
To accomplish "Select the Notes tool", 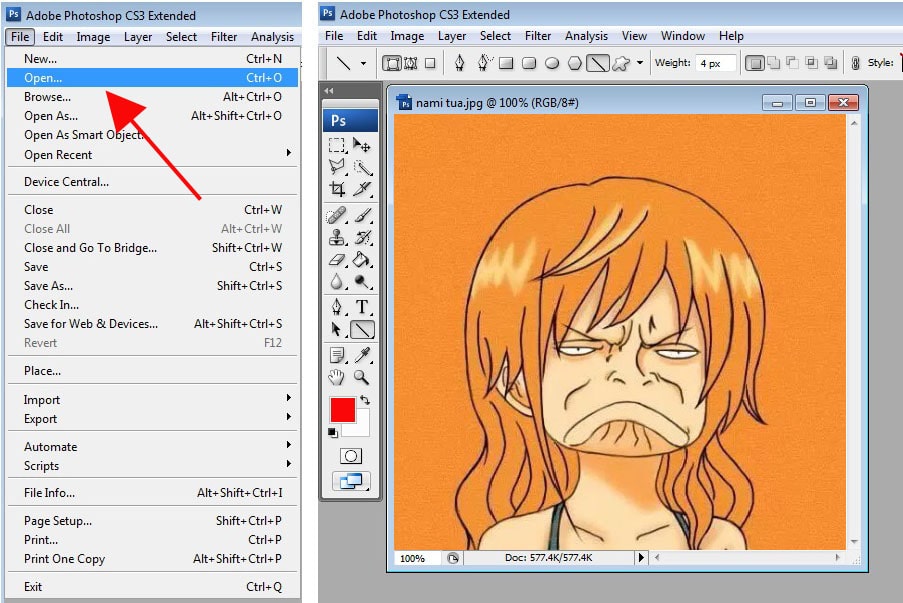I will tap(337, 355).
